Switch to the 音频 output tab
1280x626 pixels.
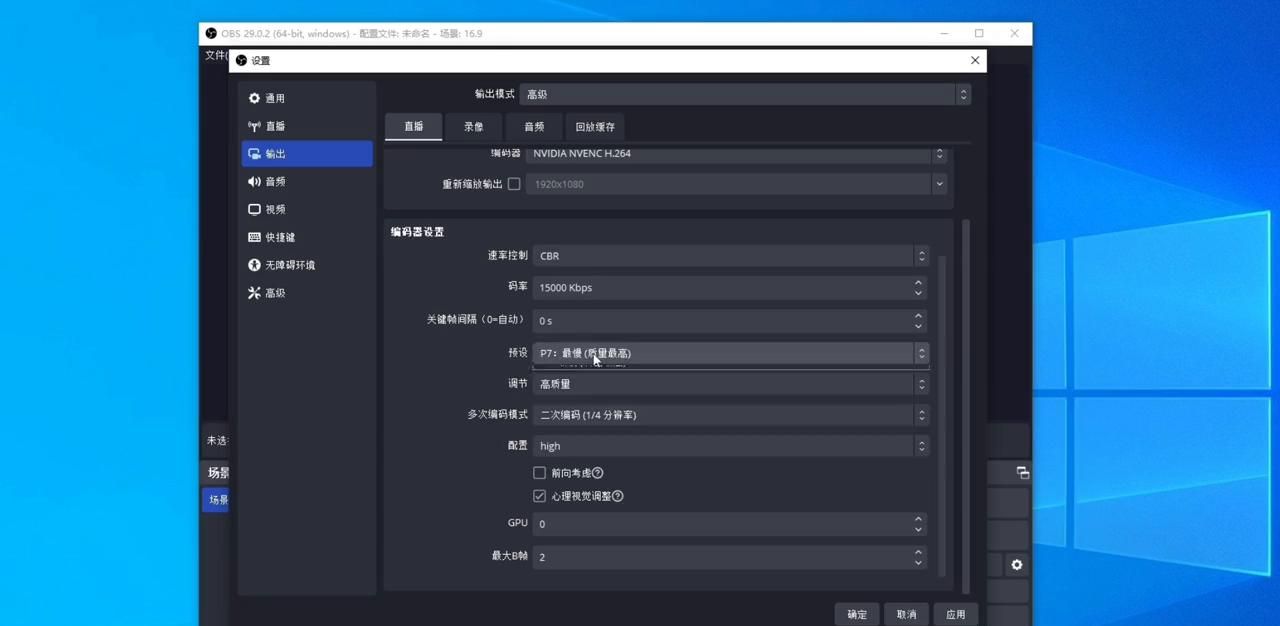pyautogui.click(x=534, y=127)
